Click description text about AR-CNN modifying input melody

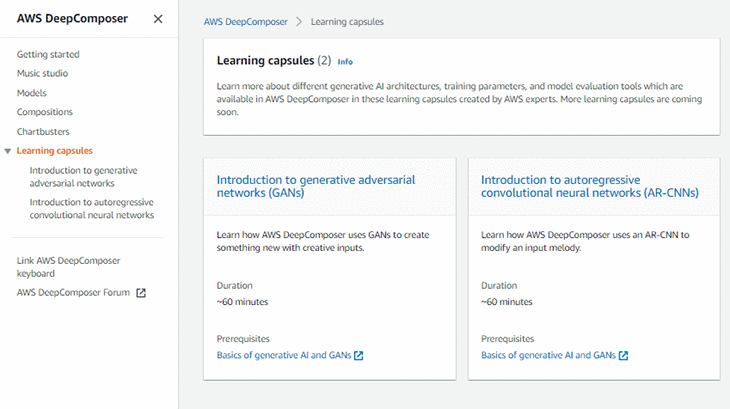[x=585, y=241]
